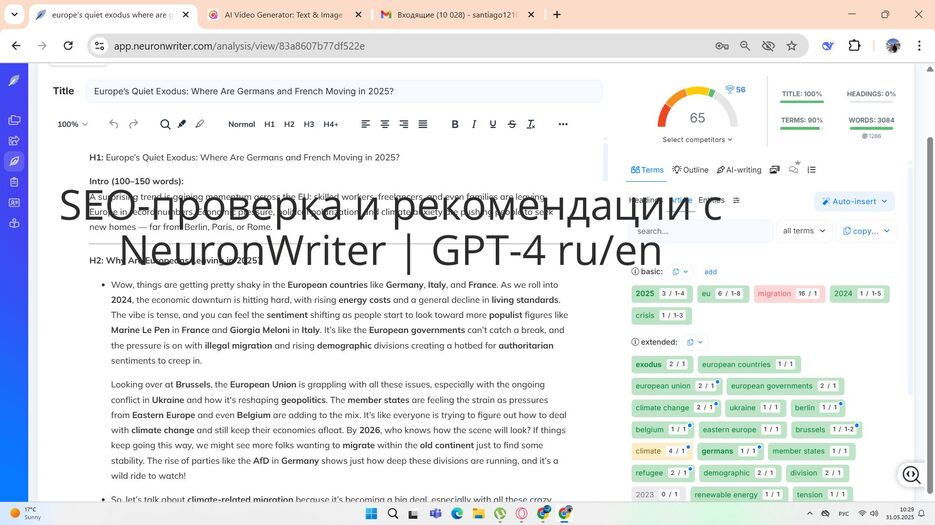Apply the Normal text style
The height and width of the screenshot is (525, 935).
(x=242, y=124)
